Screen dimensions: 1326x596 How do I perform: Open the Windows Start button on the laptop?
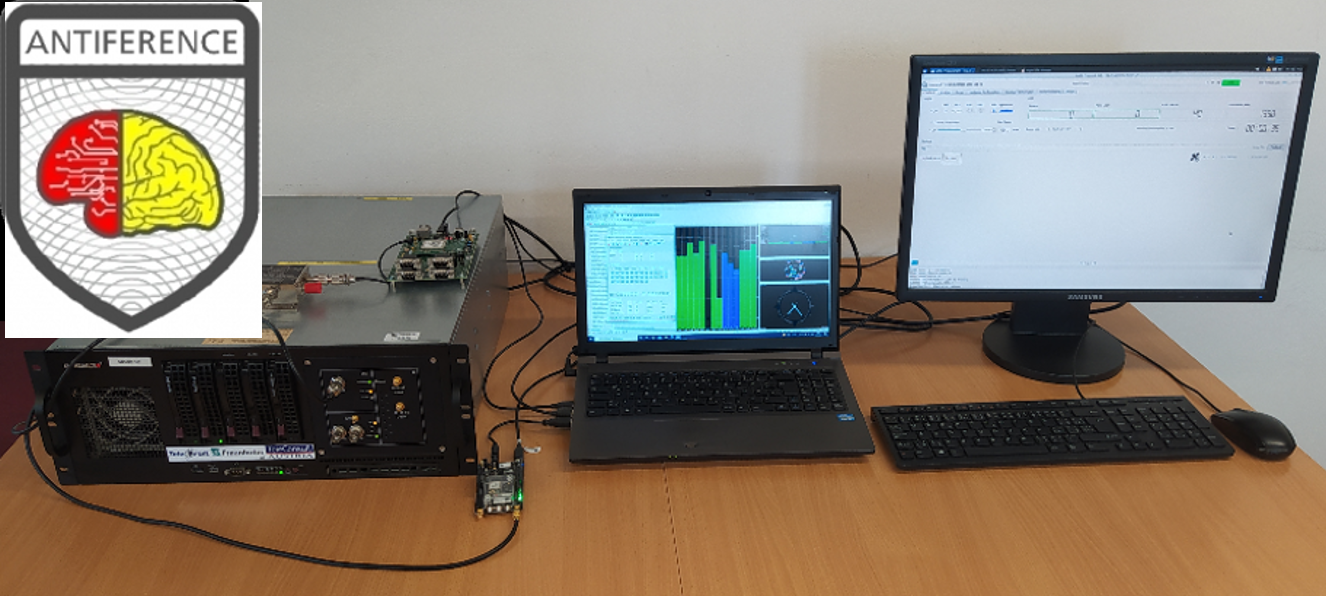point(592,337)
